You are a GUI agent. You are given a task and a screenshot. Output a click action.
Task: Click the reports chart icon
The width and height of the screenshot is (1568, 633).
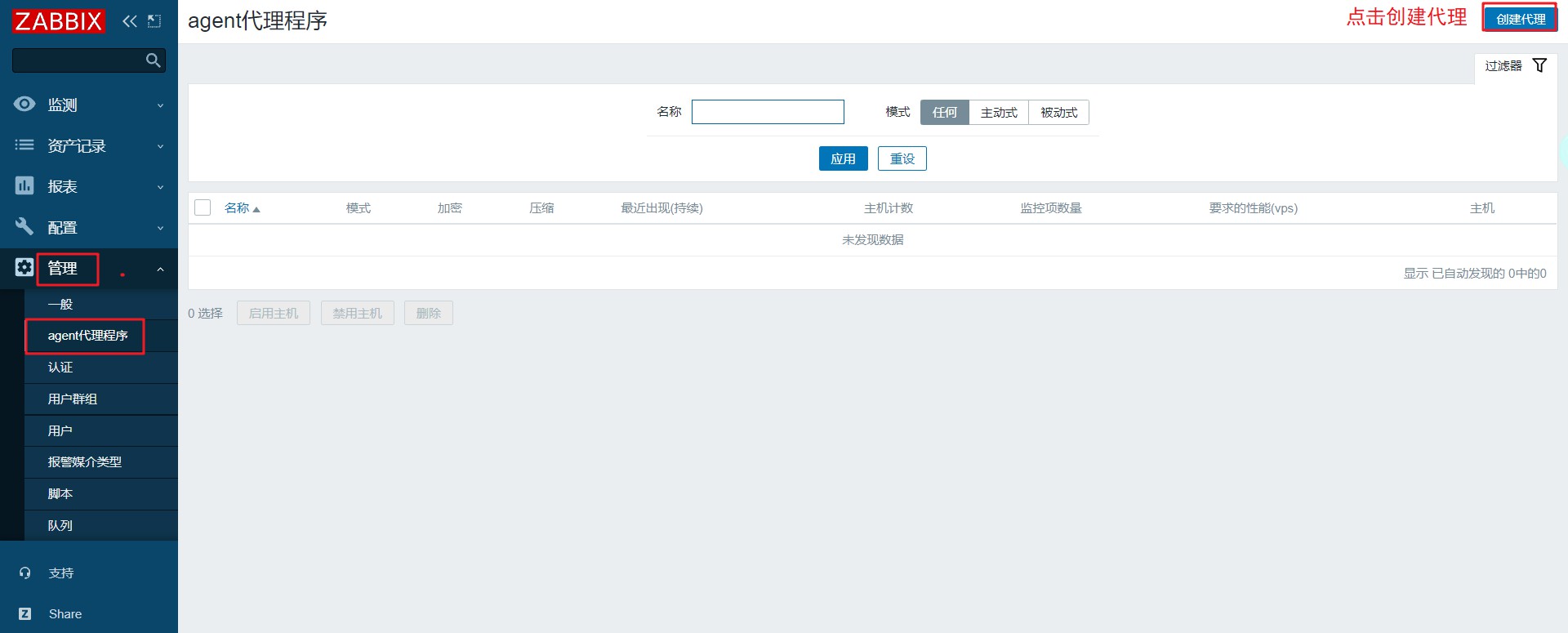click(24, 185)
